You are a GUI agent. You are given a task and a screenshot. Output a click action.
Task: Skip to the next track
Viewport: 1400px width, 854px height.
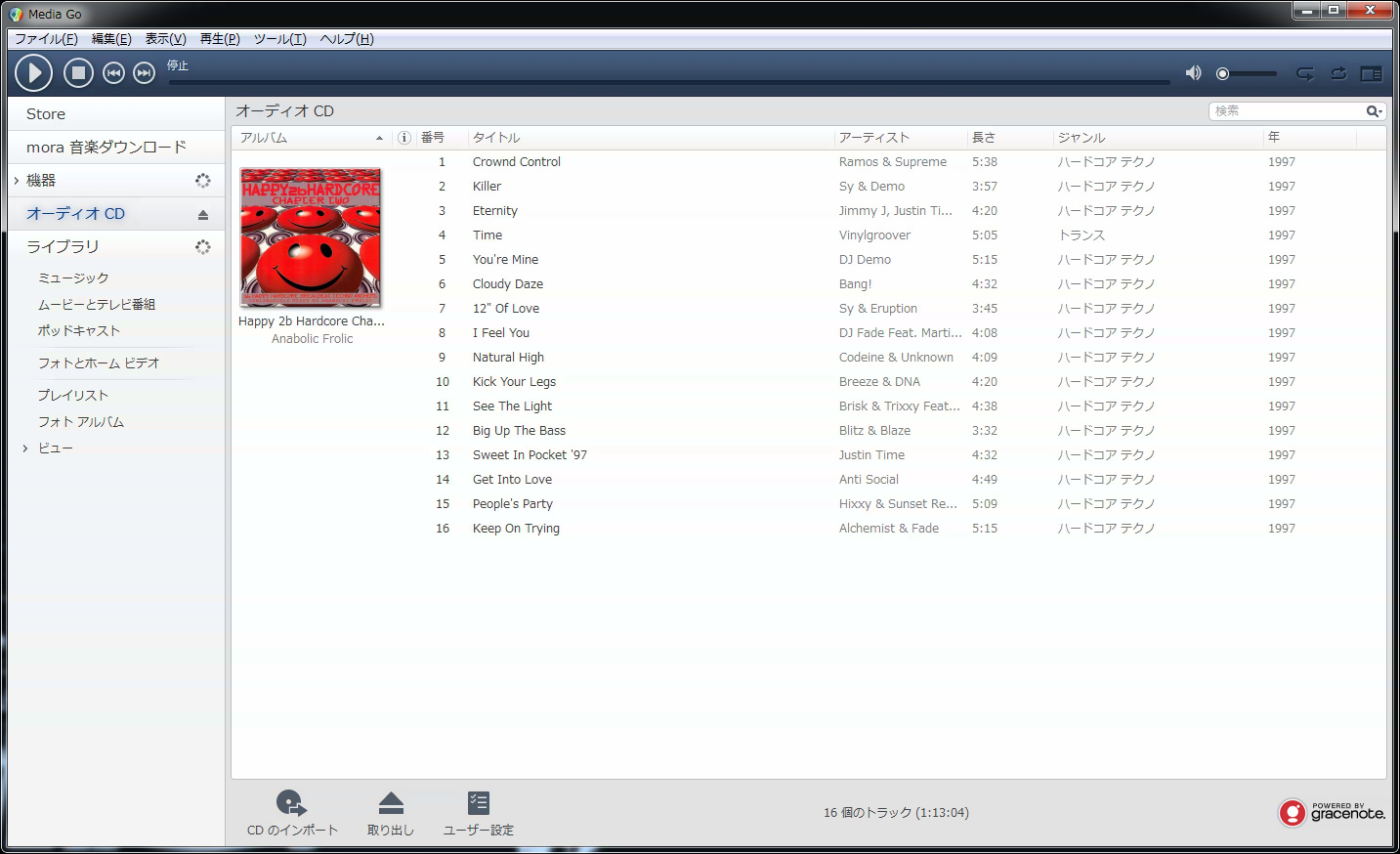coord(144,73)
